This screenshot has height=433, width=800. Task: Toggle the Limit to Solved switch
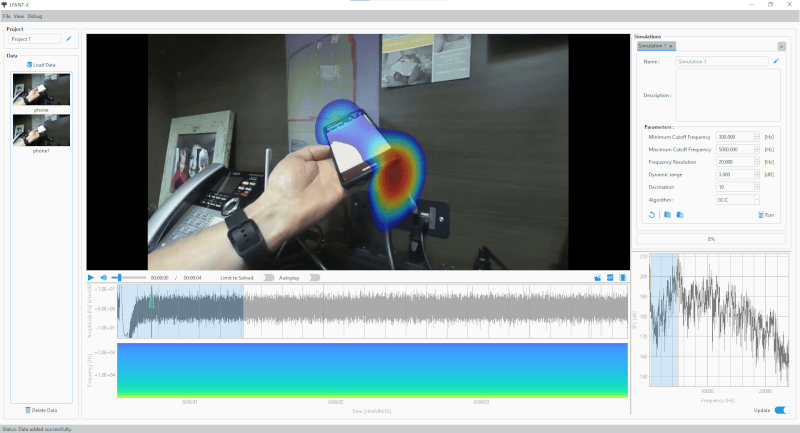click(x=268, y=277)
